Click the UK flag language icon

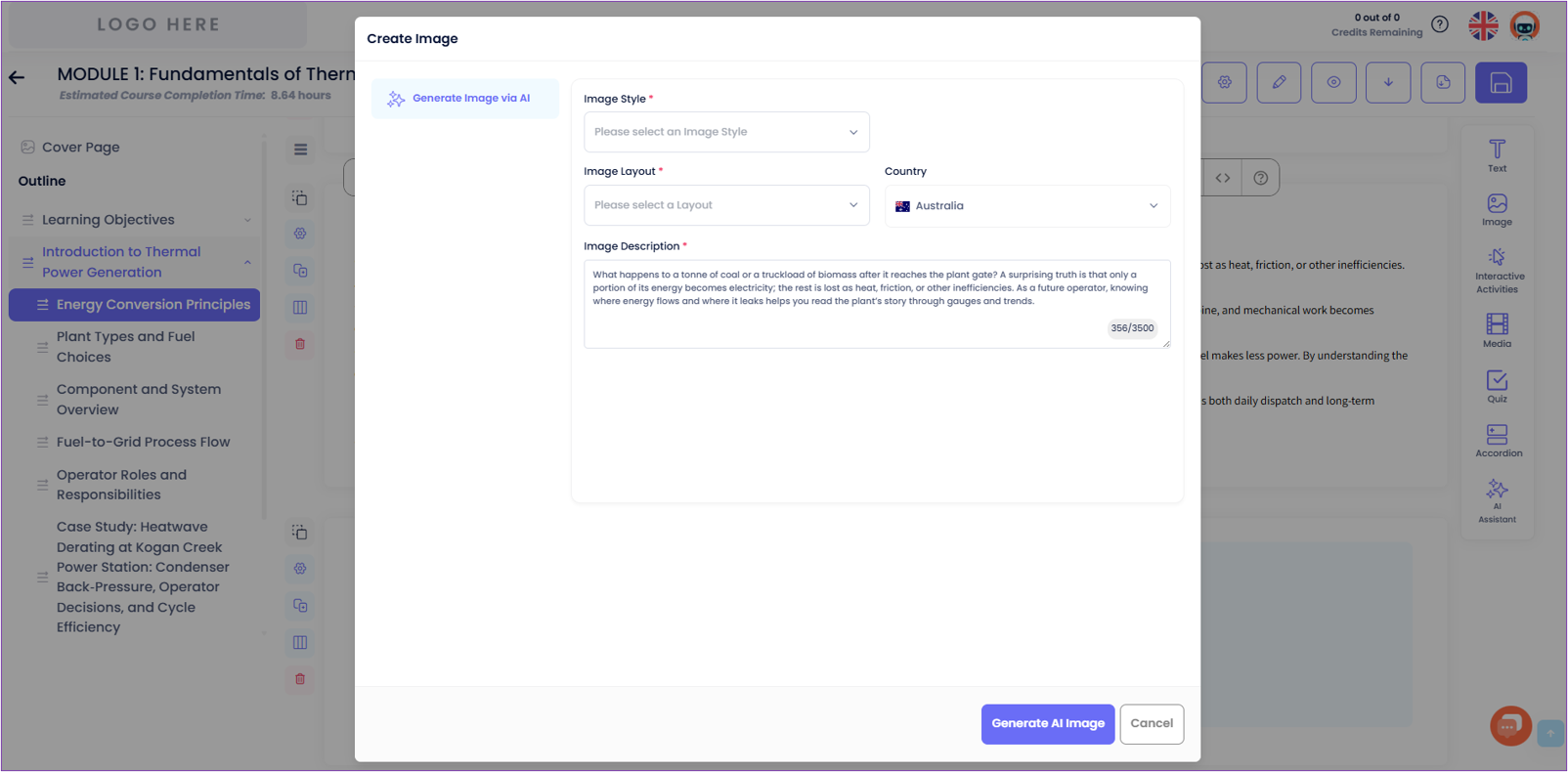coord(1483,25)
